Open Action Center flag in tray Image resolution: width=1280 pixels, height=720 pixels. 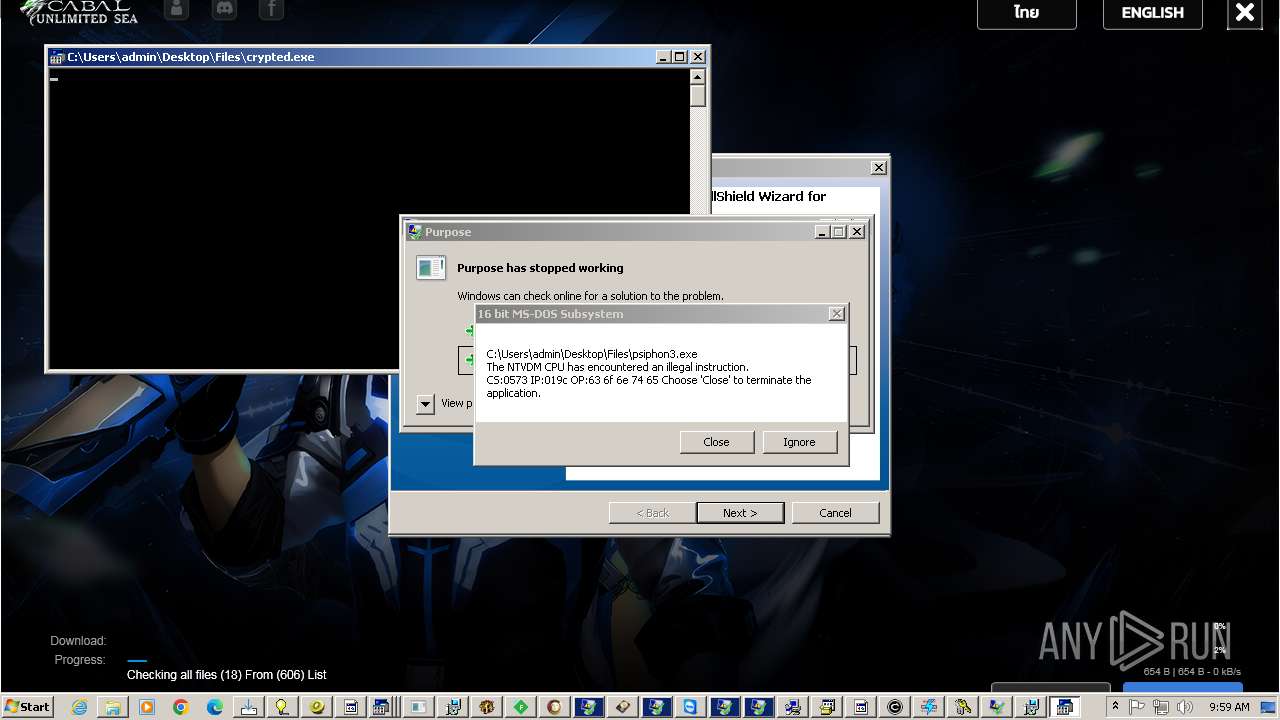1138,707
